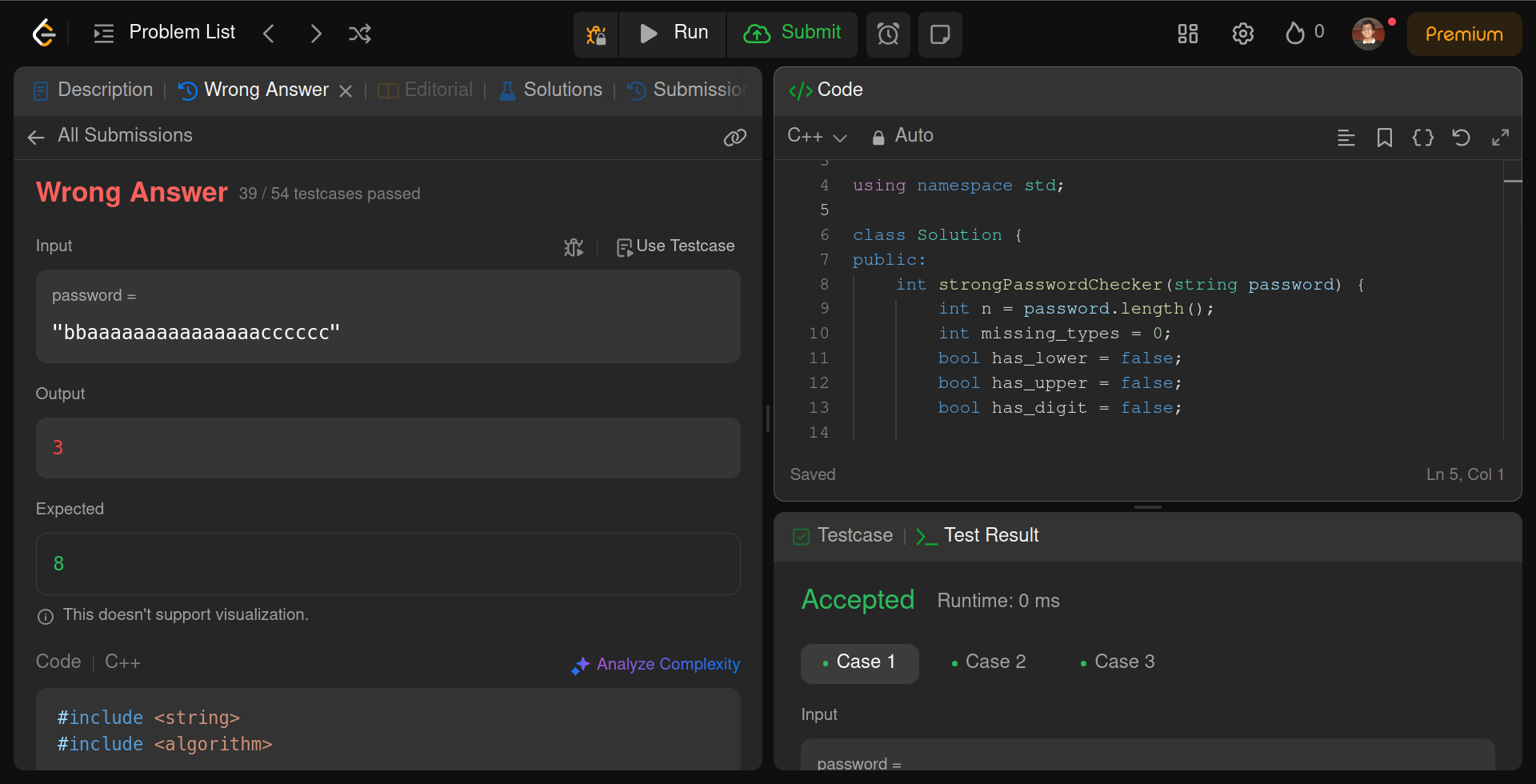Open the debugger icon next to Run

tap(596, 34)
